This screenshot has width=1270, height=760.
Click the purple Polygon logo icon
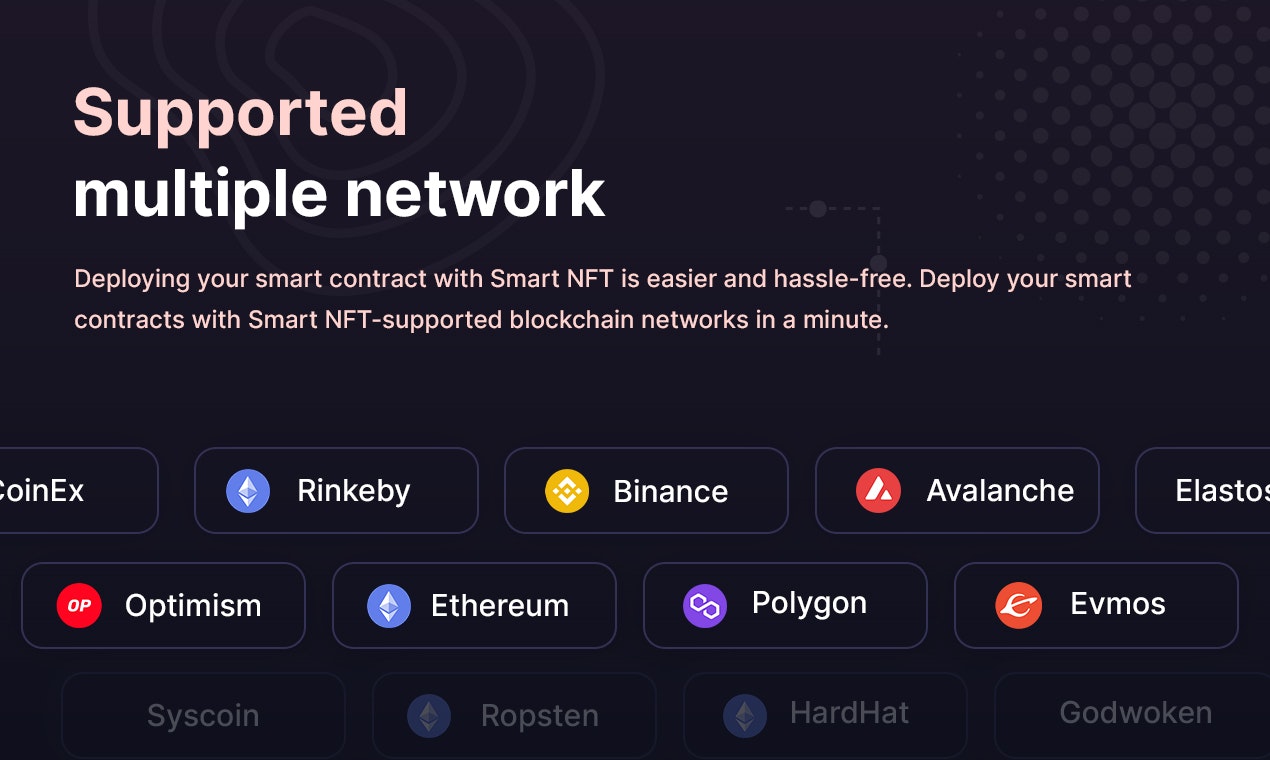[705, 606]
